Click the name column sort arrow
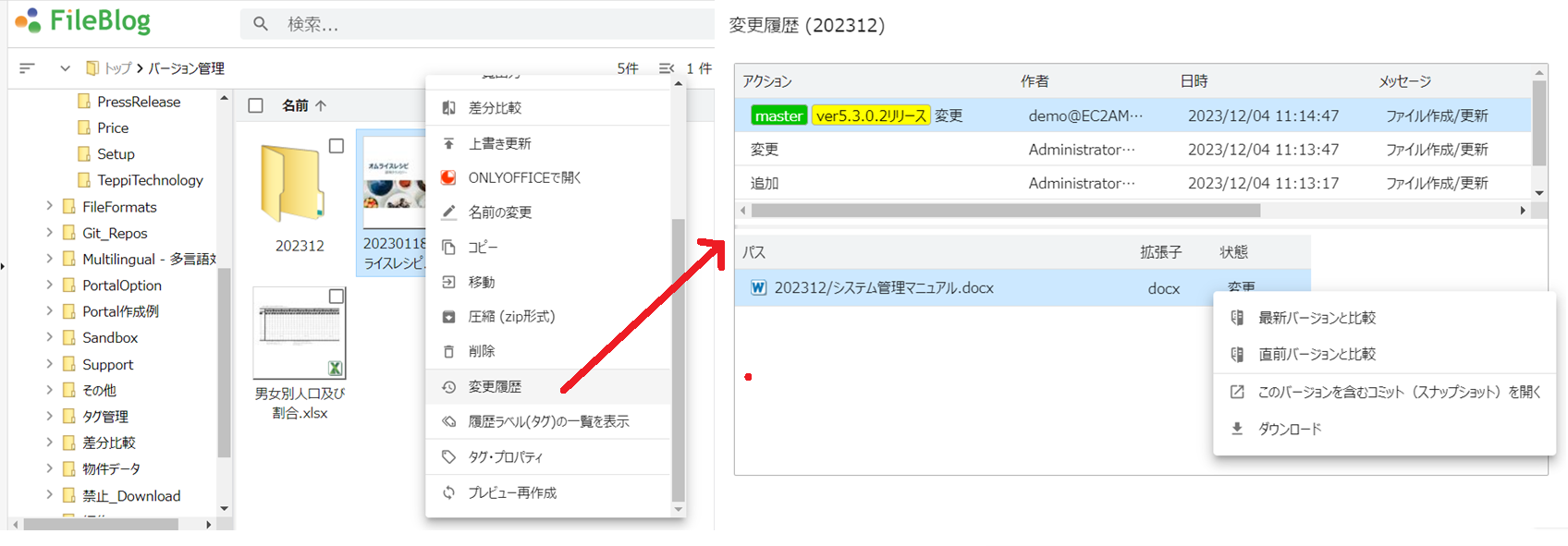 coord(321,106)
